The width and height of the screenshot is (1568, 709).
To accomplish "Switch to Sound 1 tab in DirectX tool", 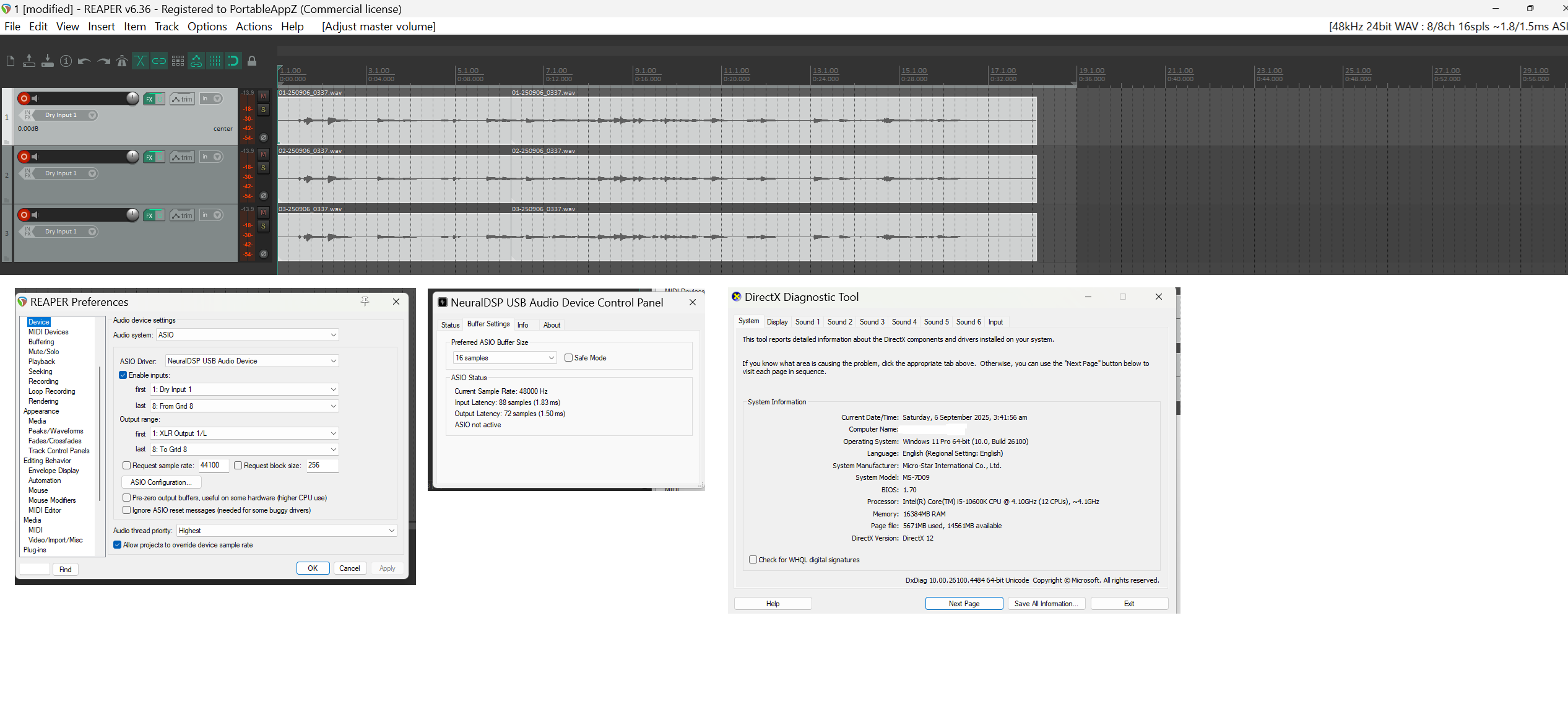I will (807, 322).
